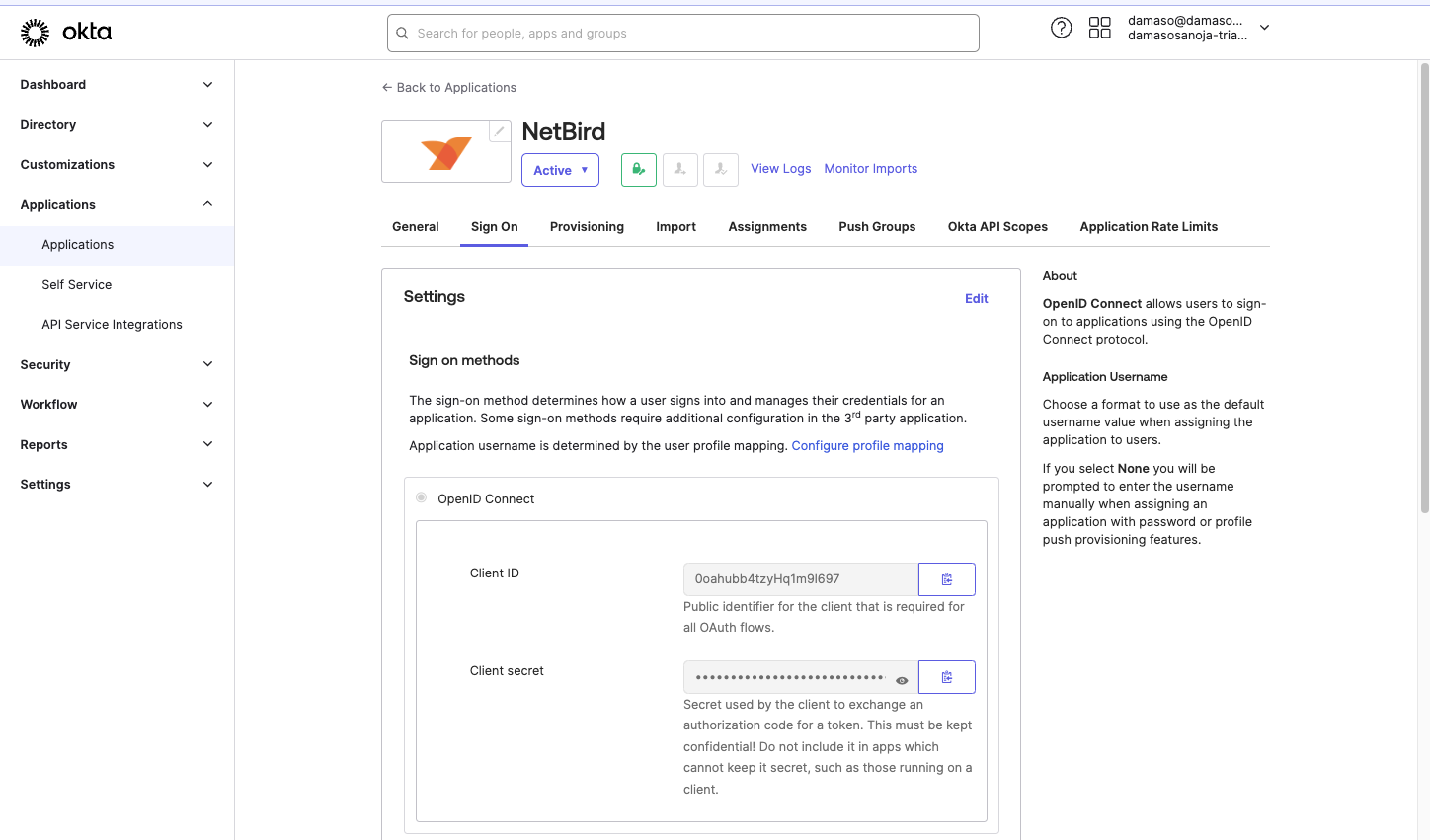Click the Okta logo
This screenshot has height=840, width=1430.
(66, 31)
